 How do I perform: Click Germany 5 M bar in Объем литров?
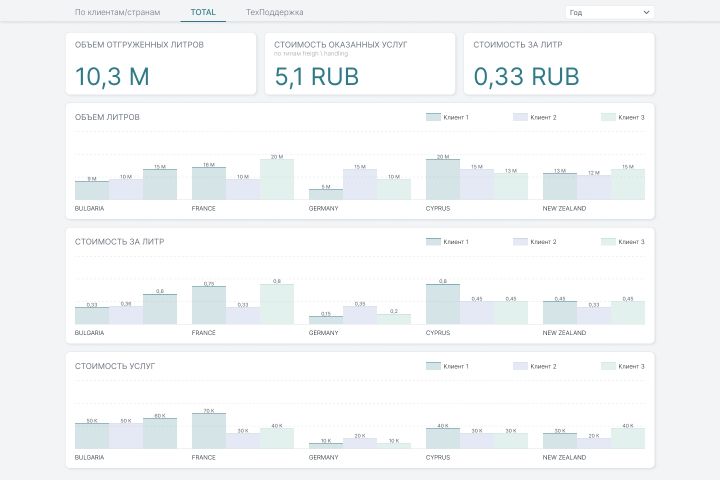[x=326, y=195]
